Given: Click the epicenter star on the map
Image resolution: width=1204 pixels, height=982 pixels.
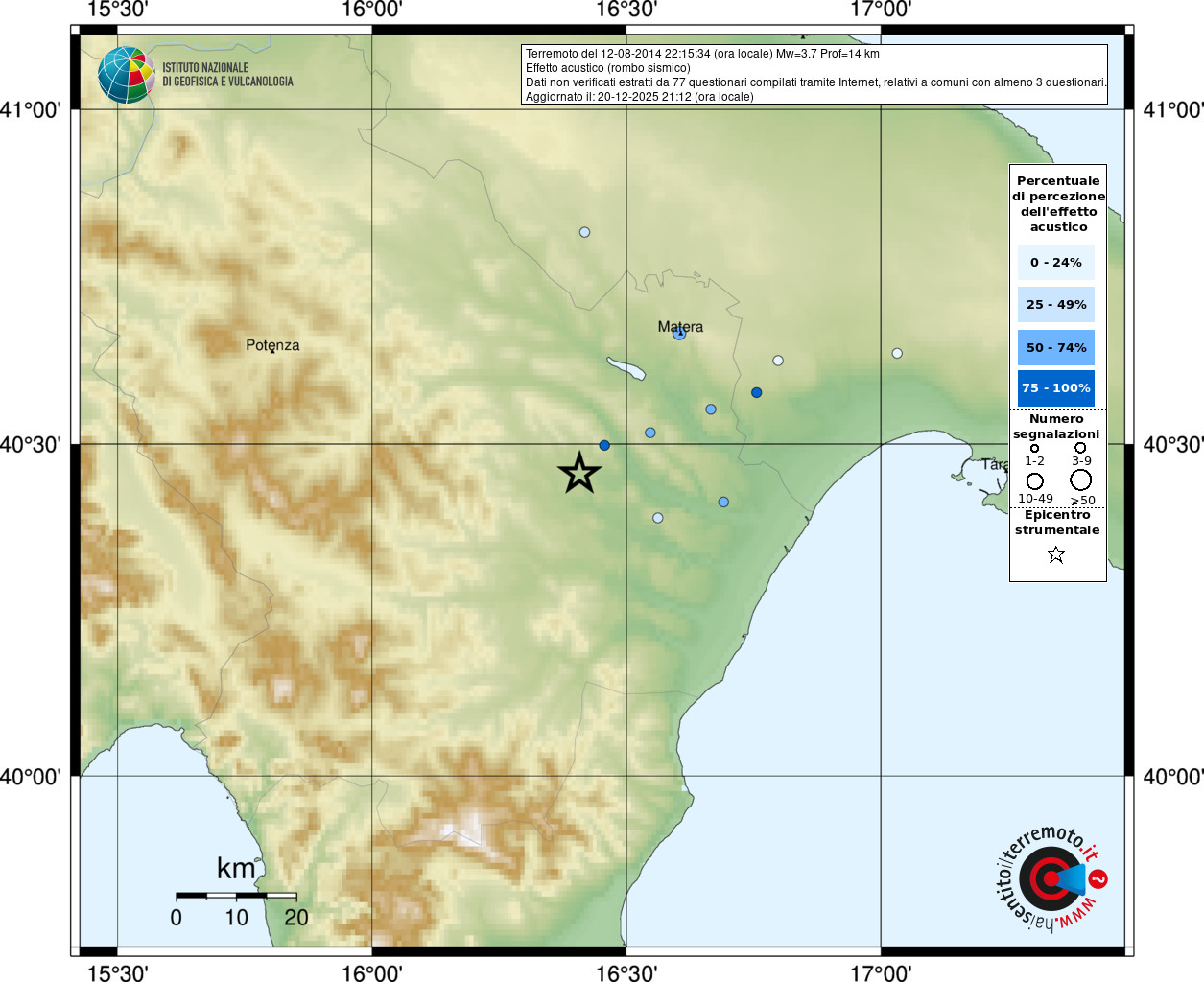Looking at the screenshot, I should click(579, 473).
